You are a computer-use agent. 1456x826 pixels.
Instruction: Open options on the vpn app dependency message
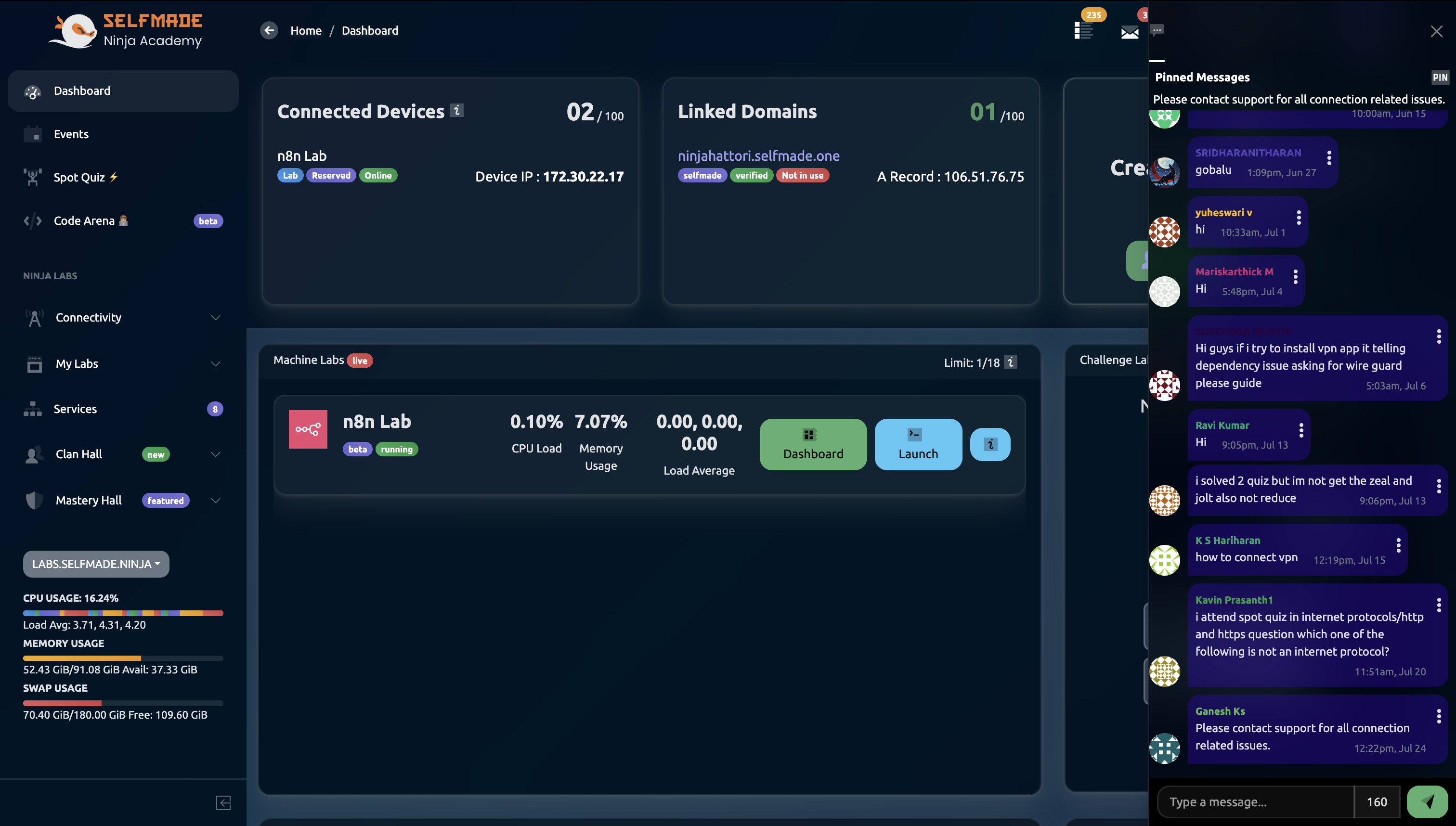(1439, 337)
